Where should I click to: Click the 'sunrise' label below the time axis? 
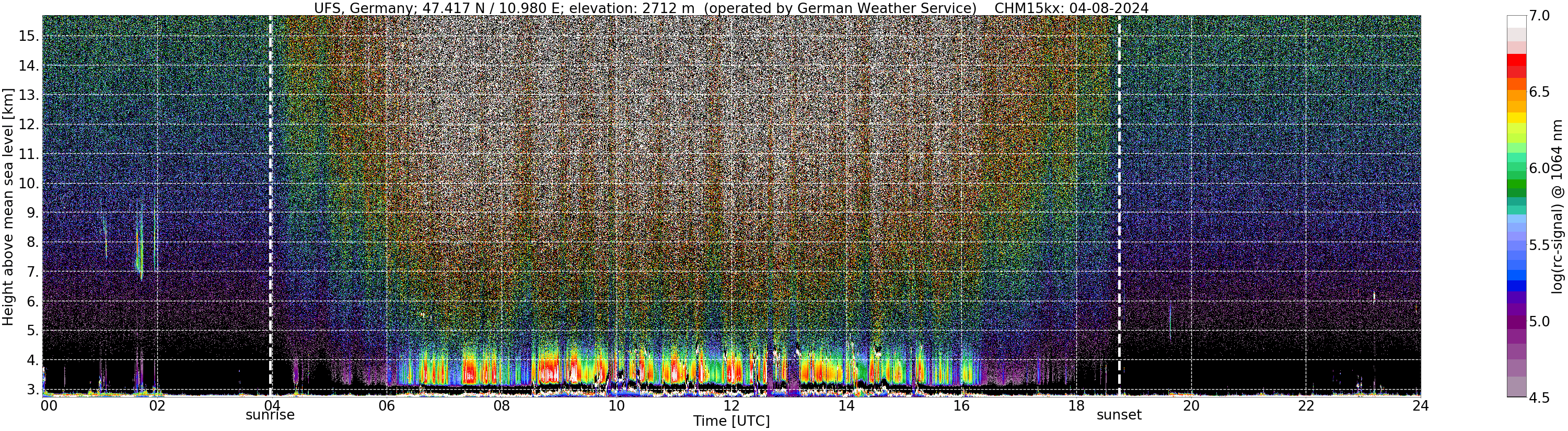coord(270,415)
